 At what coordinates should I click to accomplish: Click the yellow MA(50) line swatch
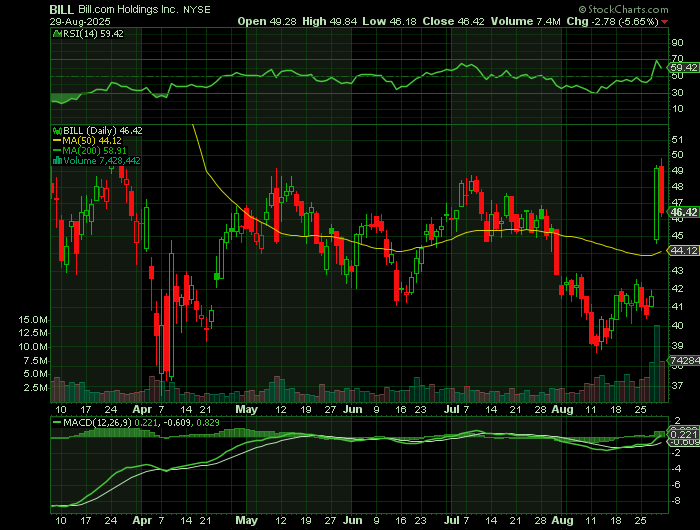click(x=57, y=141)
